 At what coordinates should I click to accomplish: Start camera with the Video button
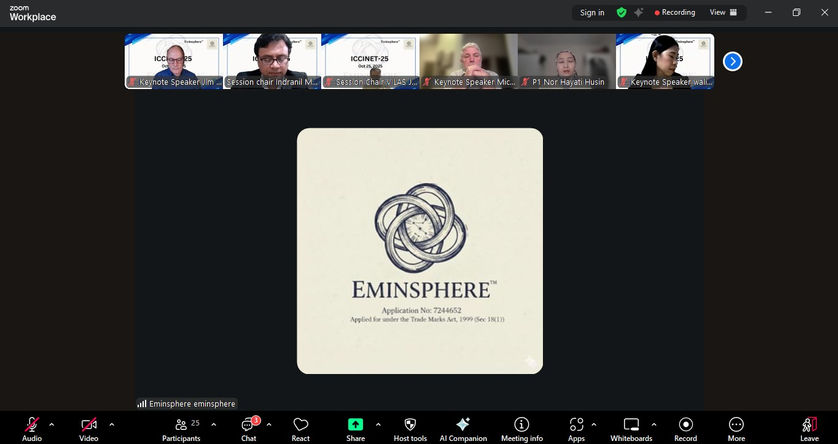(89, 429)
